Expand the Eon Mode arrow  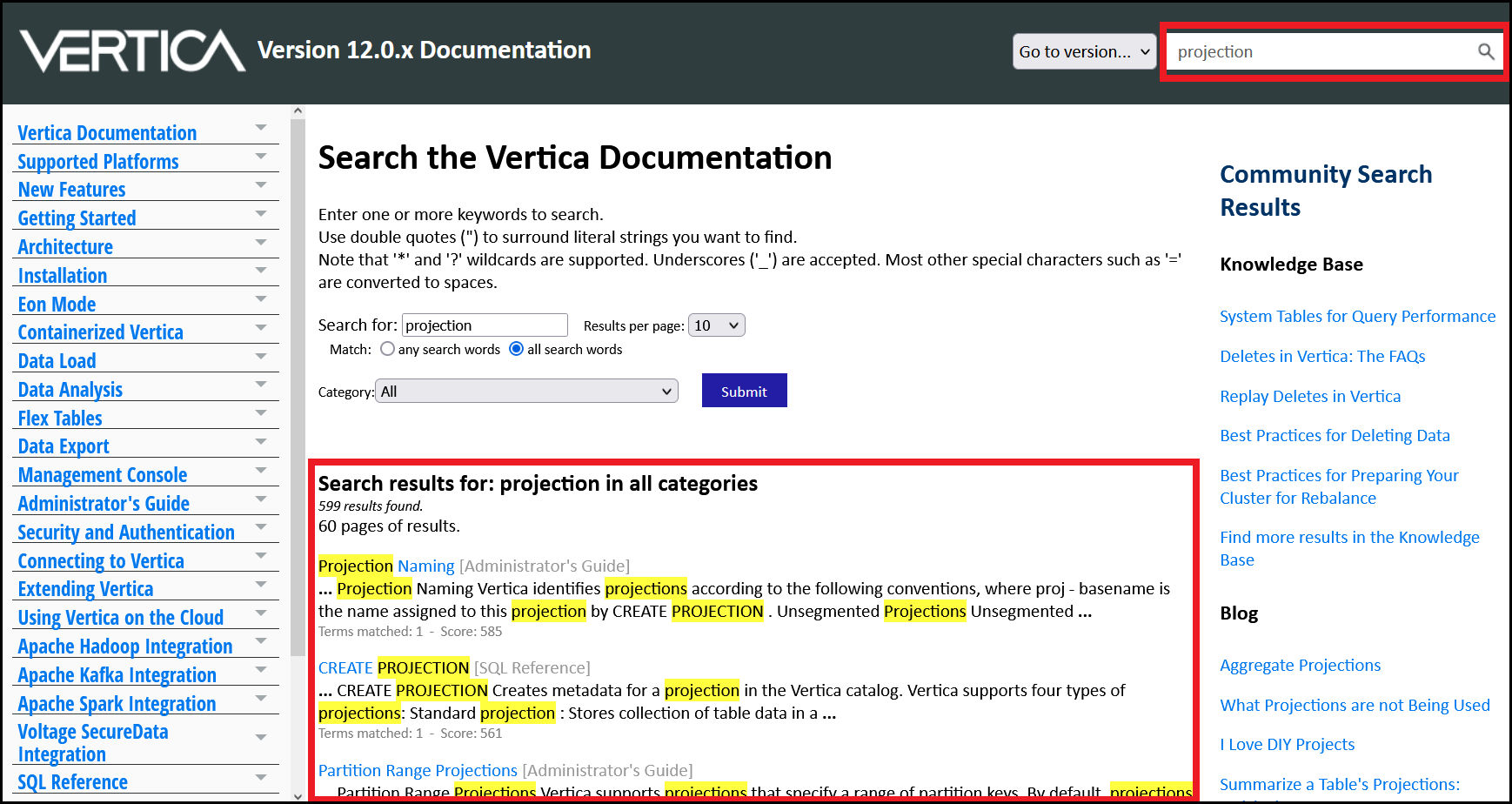[260, 299]
